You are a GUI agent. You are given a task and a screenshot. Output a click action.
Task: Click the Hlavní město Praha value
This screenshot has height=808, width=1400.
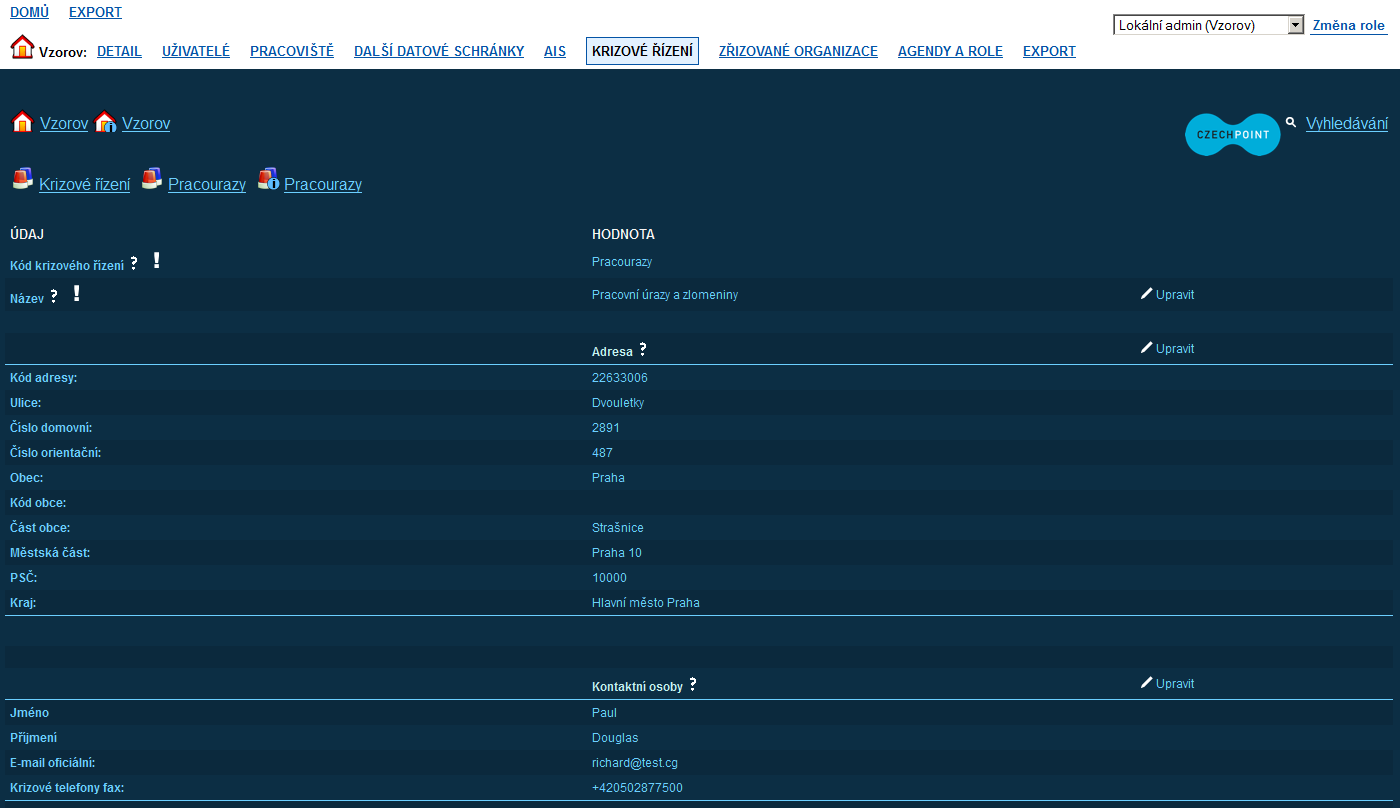[x=646, y=603]
